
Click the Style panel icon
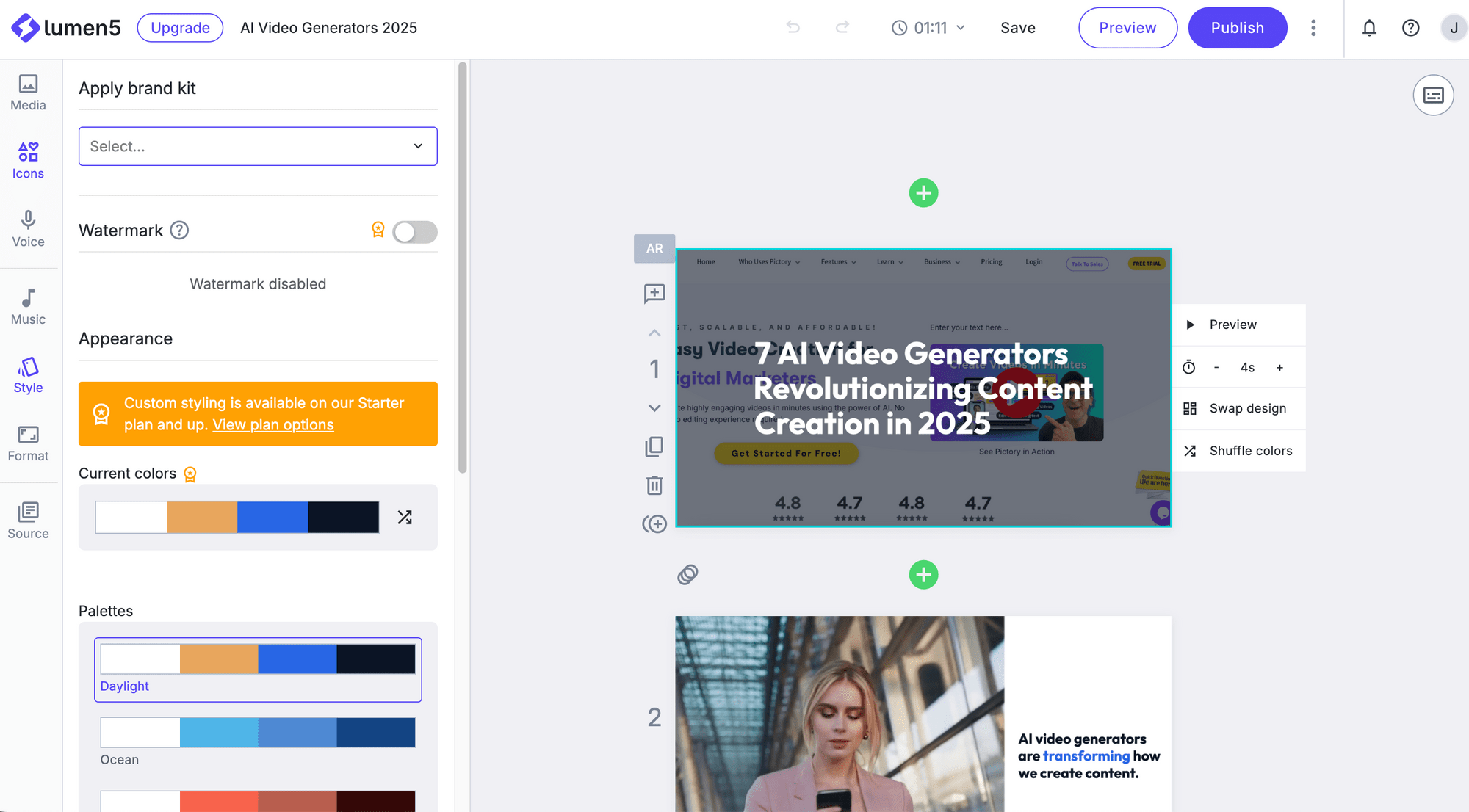click(27, 375)
